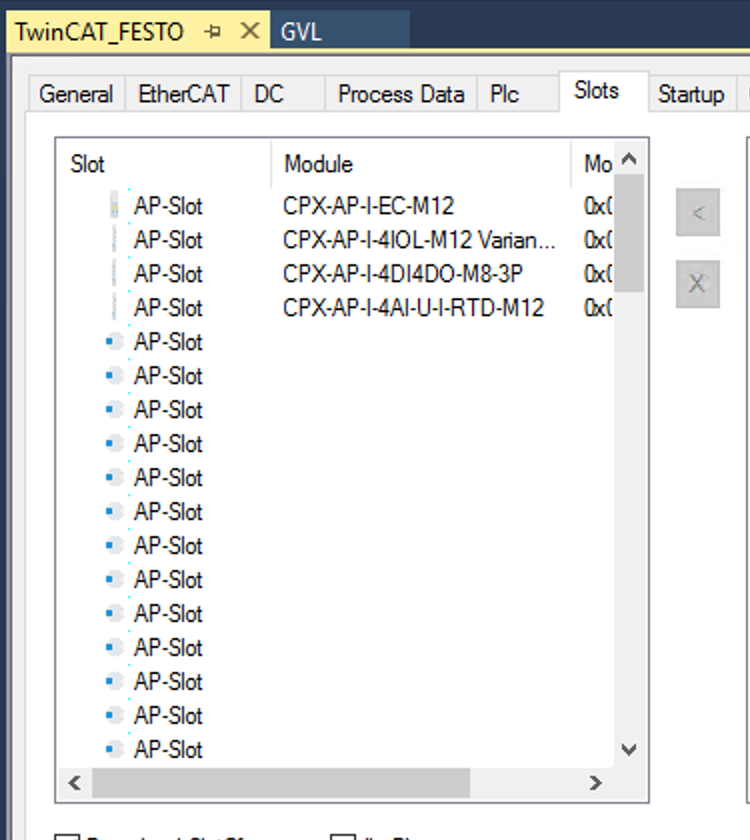Image resolution: width=750 pixels, height=840 pixels.
Task: Click the vertical scrollbar thumb in slot list
Action: click(x=629, y=233)
